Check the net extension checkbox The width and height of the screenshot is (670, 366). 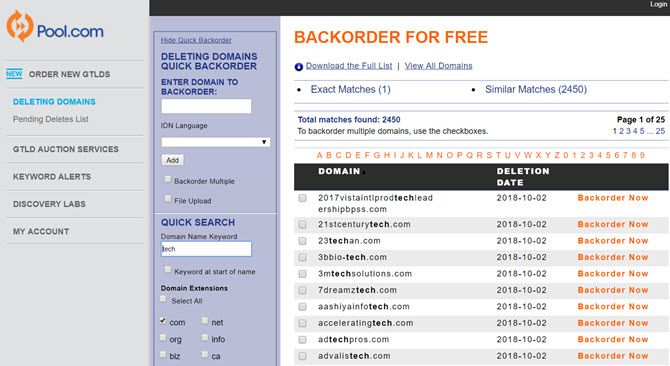point(205,320)
